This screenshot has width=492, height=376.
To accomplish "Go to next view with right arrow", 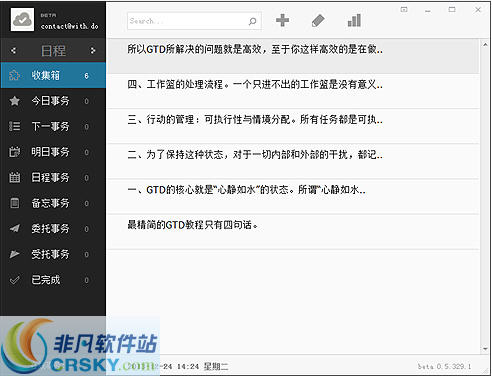I will 93,51.
